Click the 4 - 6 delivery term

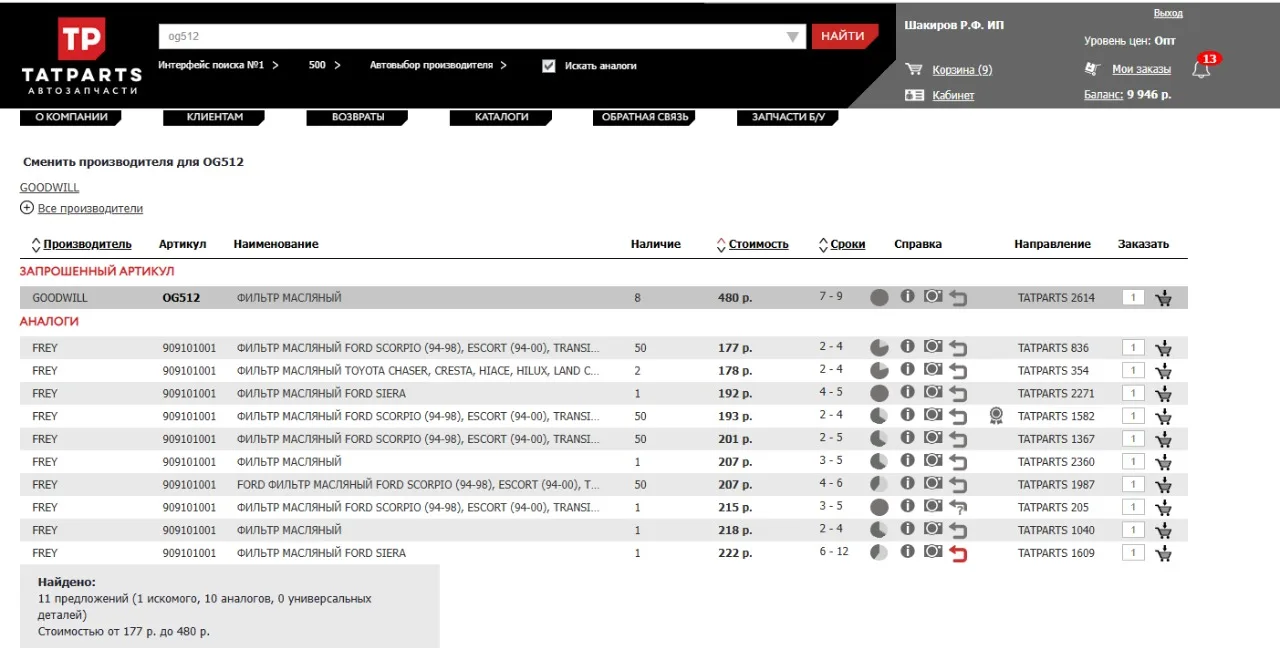831,483
